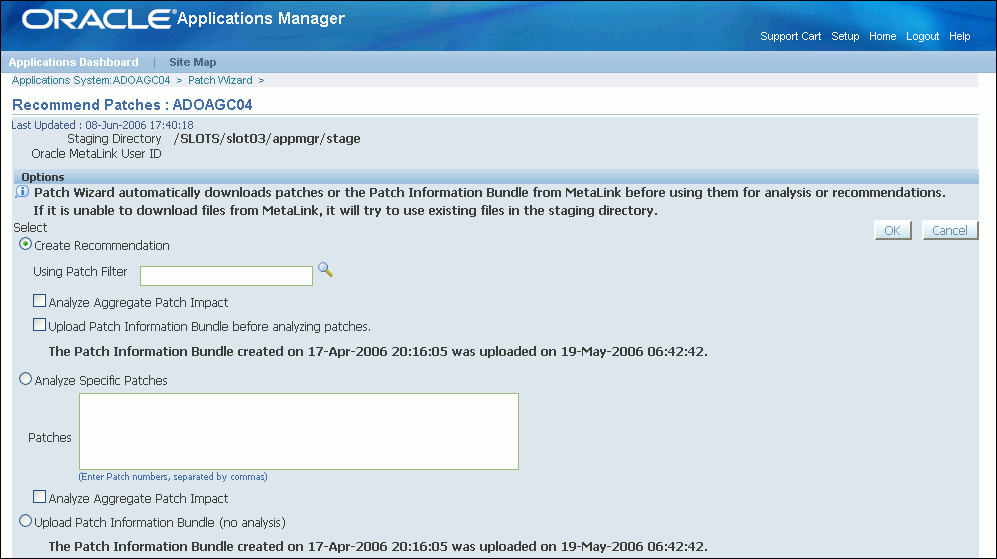The image size is (997, 559).
Task: Follow the Patch Wizard breadcrumb link
Action: [x=220, y=80]
